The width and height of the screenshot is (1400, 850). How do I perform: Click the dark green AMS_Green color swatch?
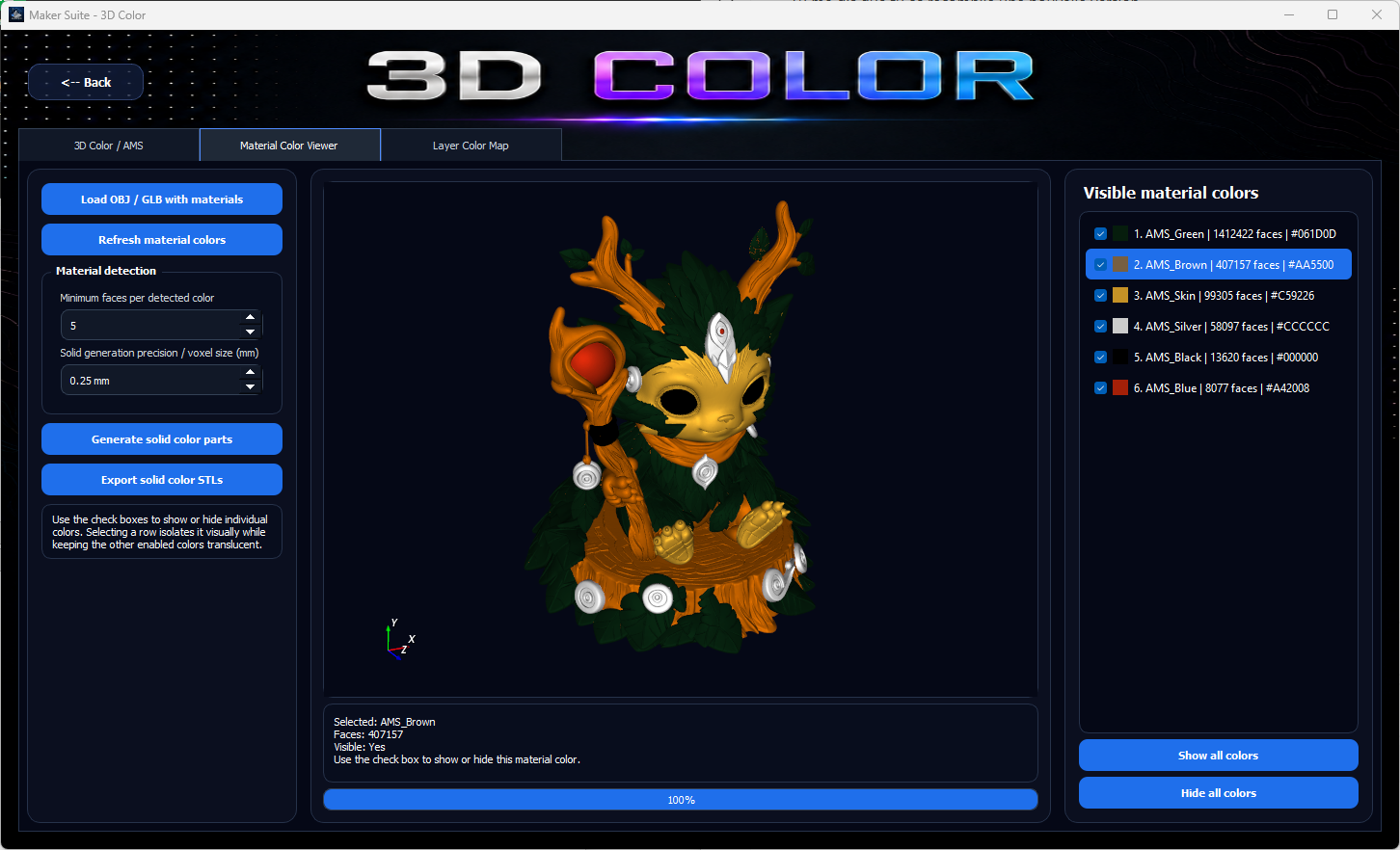pyautogui.click(x=1120, y=234)
